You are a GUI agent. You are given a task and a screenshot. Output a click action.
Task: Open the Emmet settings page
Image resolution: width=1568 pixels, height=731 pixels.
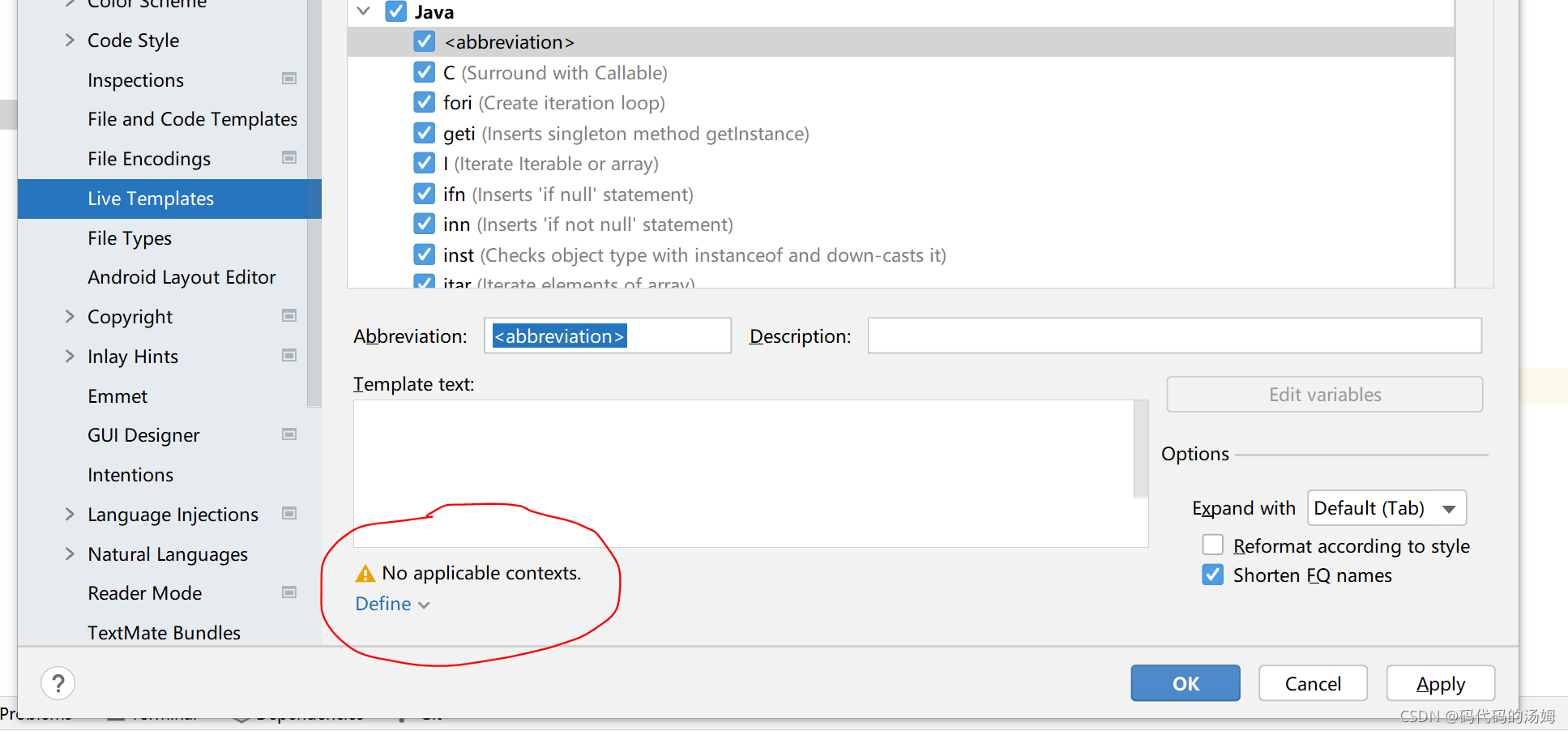tap(117, 396)
